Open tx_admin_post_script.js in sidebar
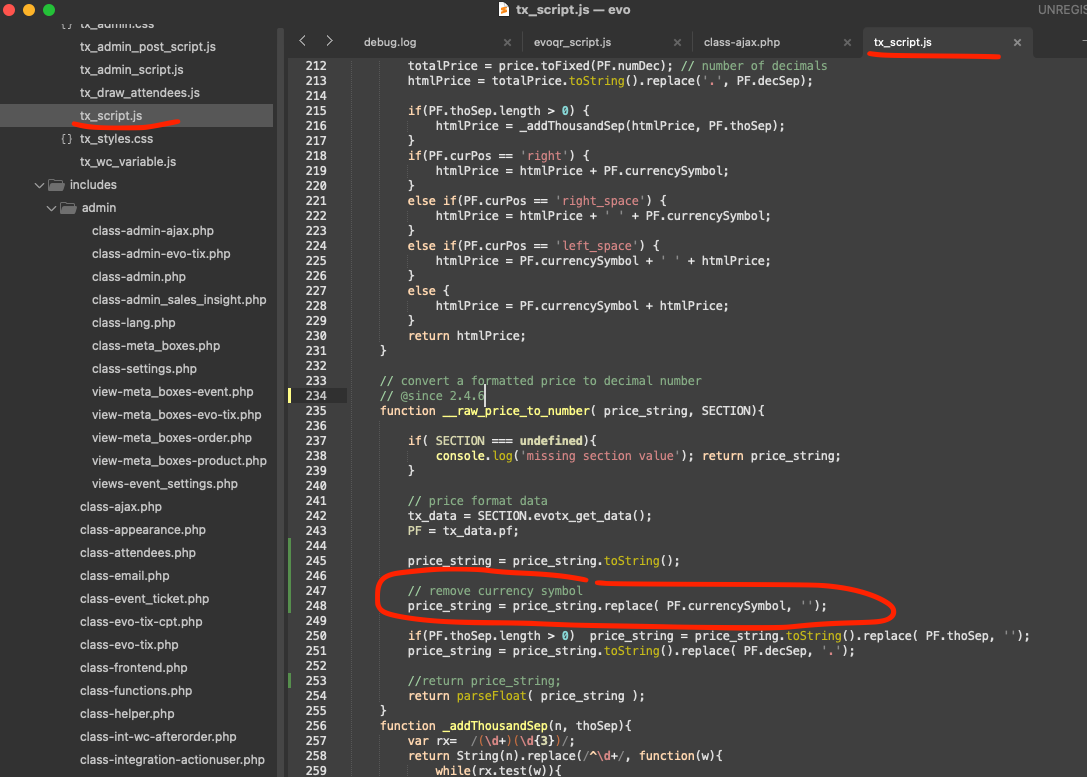 click(x=148, y=46)
